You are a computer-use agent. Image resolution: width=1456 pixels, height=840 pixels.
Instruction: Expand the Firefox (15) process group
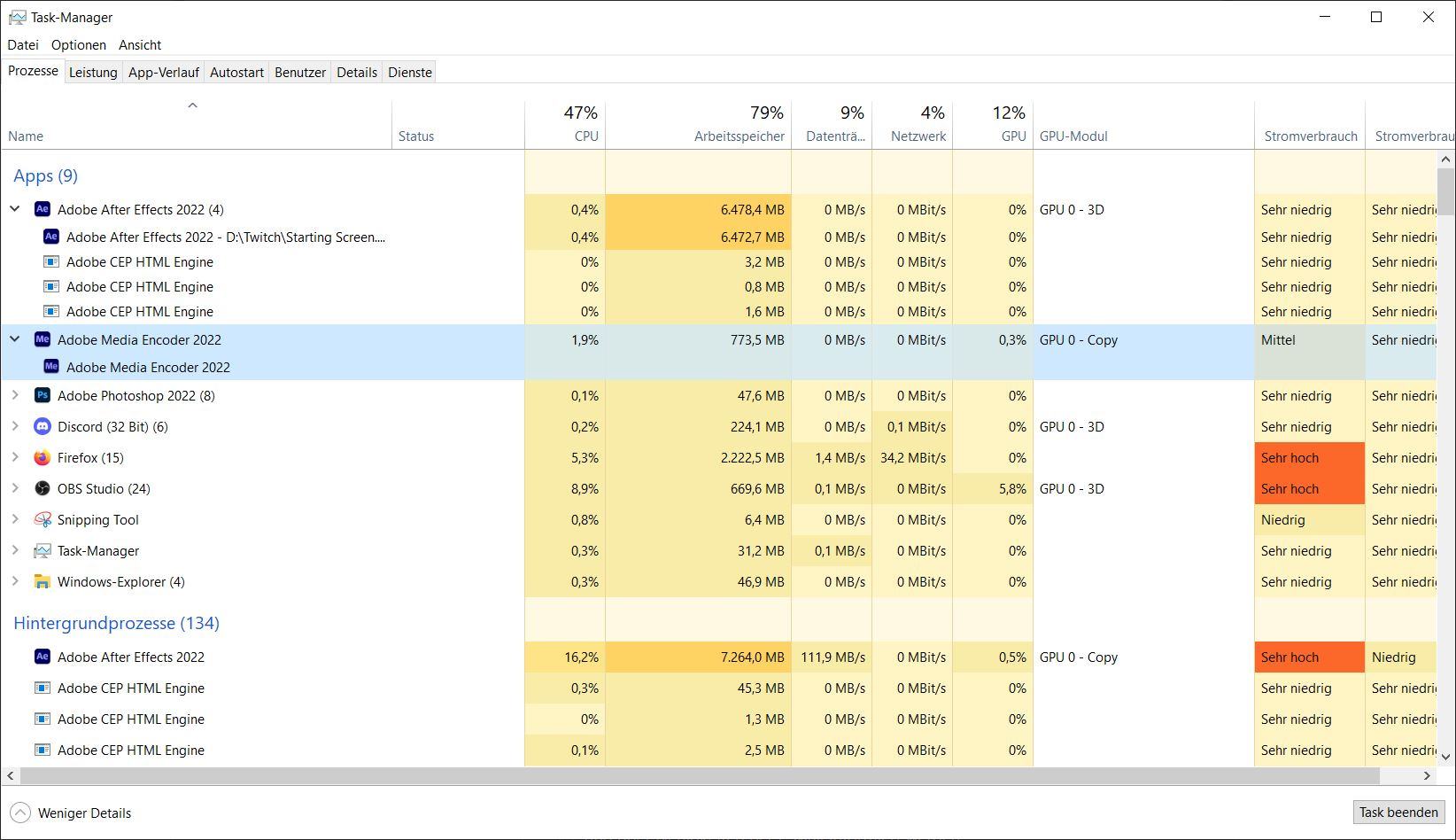[14, 457]
